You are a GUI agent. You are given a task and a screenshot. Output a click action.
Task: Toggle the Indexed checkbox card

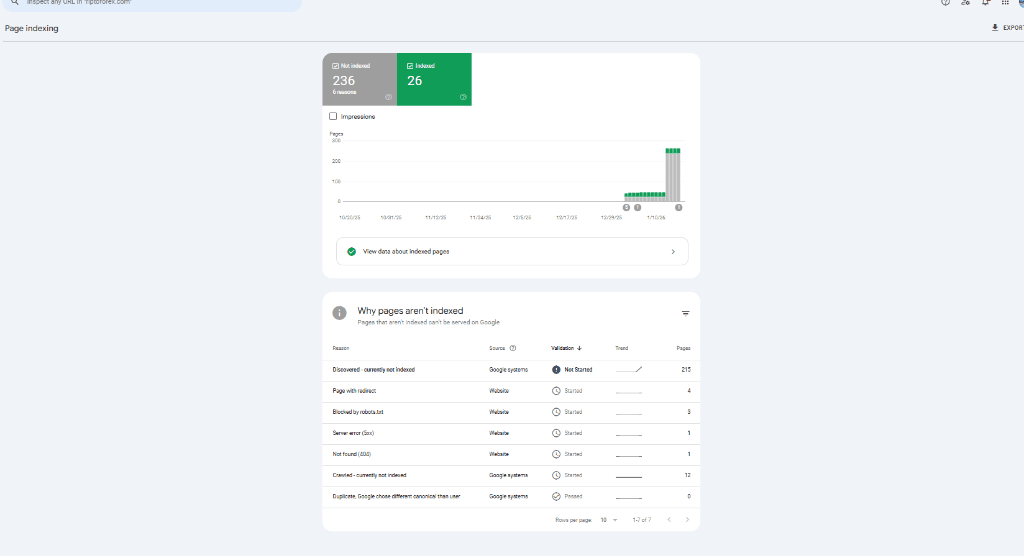click(410, 65)
